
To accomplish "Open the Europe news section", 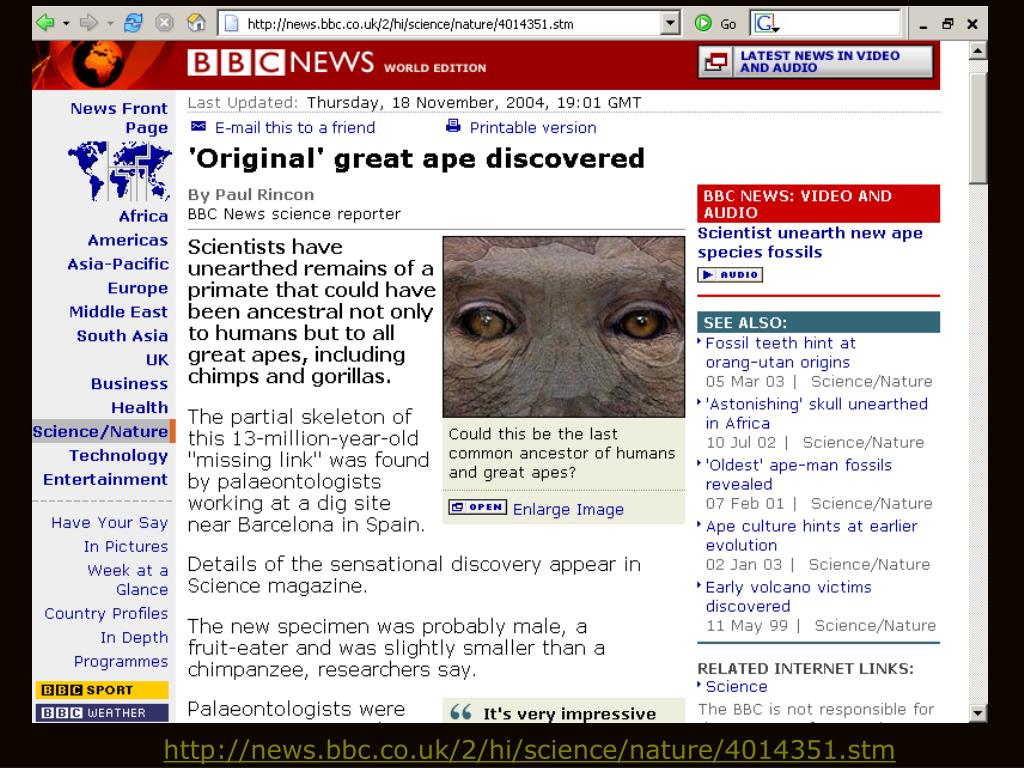I will click(138, 288).
